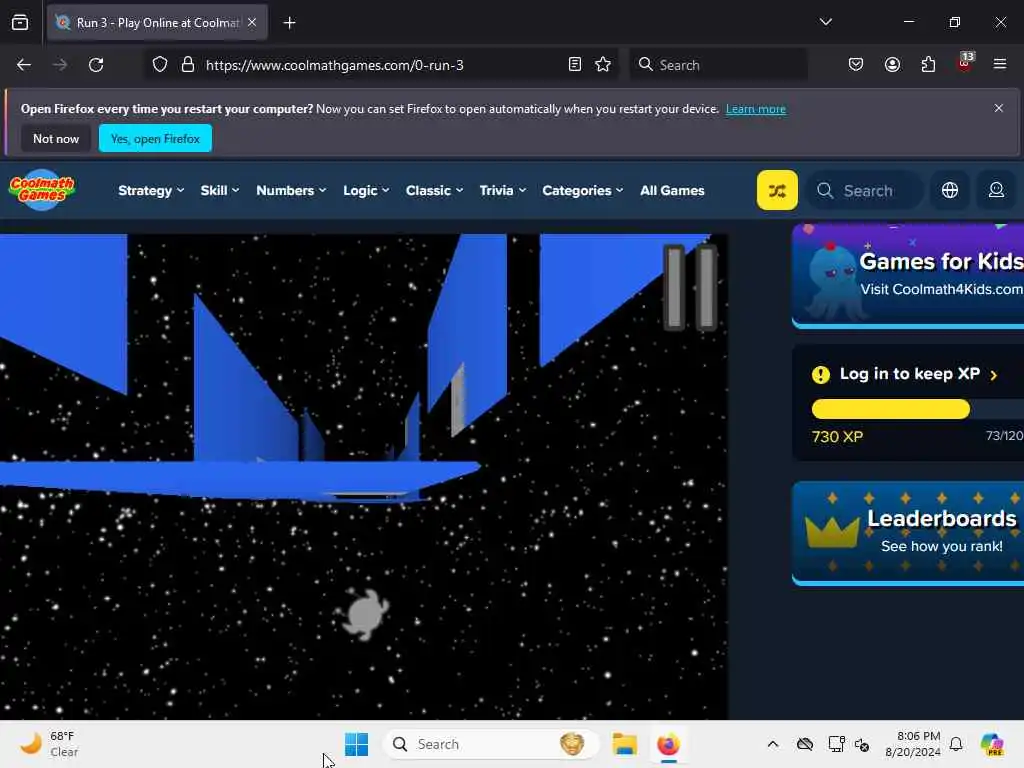Open the Learn more link
This screenshot has height=768, width=1024.
point(756,109)
